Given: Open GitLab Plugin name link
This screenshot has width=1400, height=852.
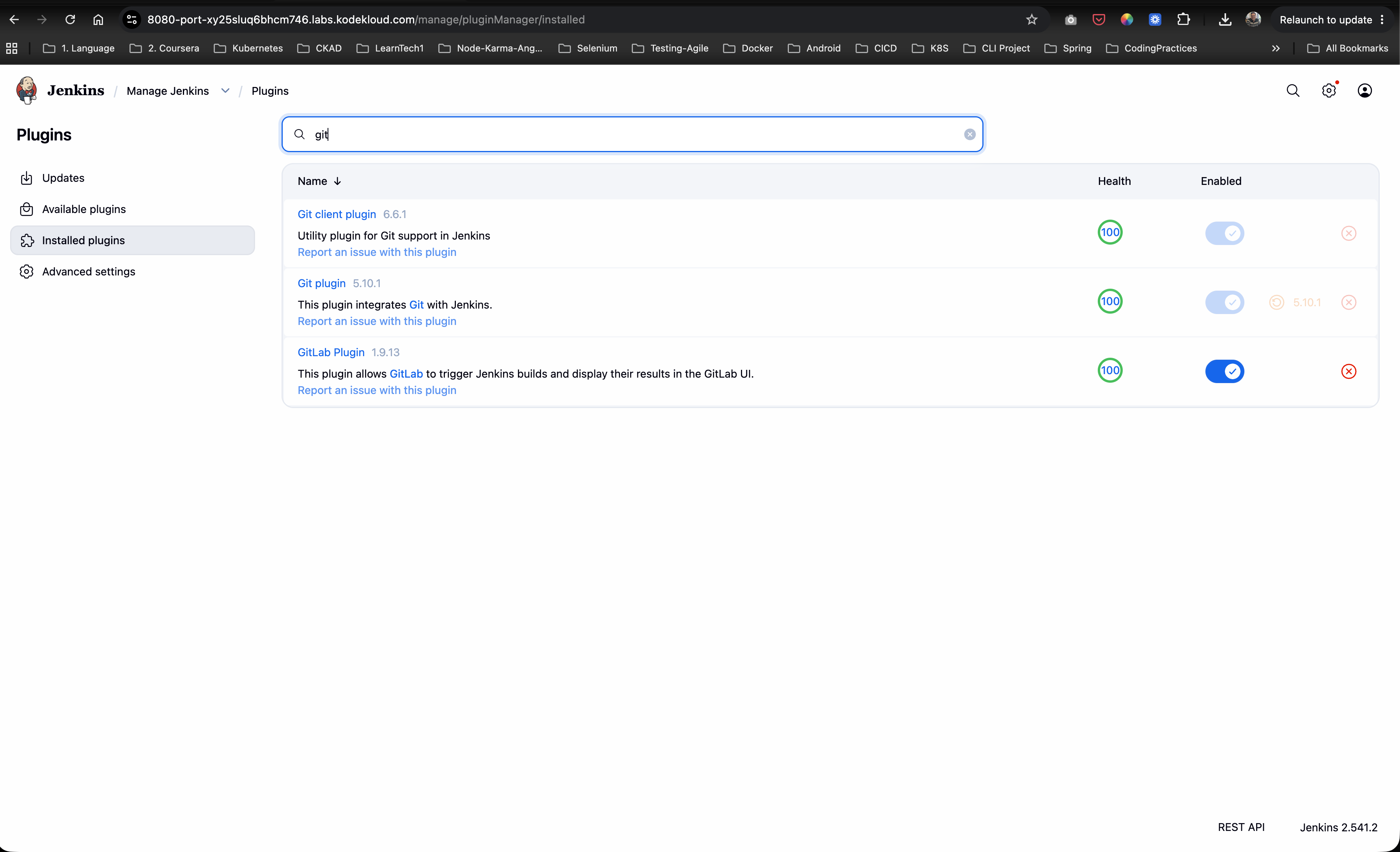Looking at the screenshot, I should (331, 352).
